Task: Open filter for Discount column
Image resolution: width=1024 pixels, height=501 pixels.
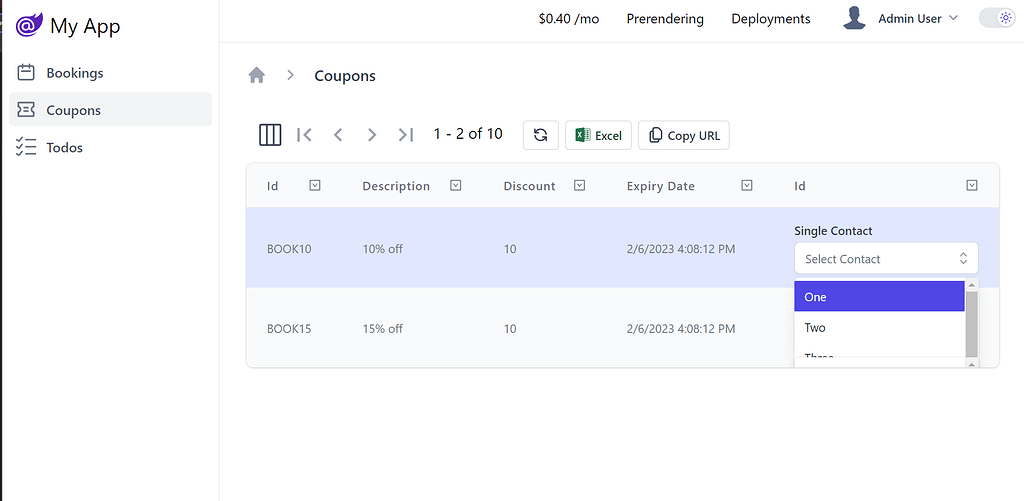Action: 579,185
